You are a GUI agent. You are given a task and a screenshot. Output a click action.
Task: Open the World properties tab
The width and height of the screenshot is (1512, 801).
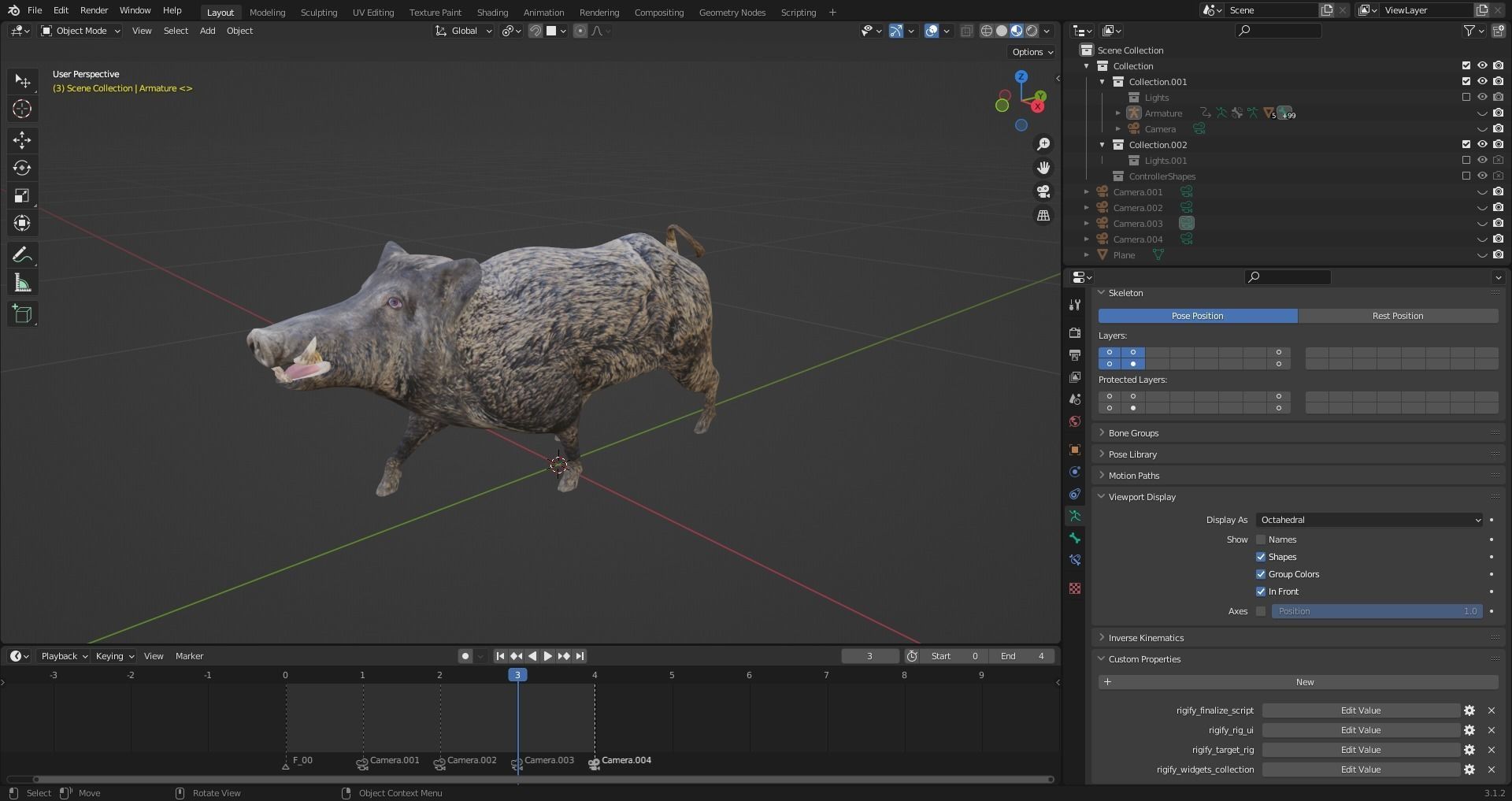click(1075, 421)
